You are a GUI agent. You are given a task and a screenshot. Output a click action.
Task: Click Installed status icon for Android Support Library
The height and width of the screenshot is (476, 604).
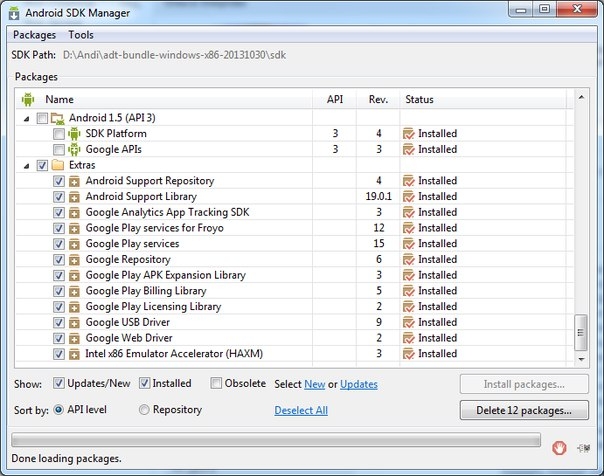[408, 196]
